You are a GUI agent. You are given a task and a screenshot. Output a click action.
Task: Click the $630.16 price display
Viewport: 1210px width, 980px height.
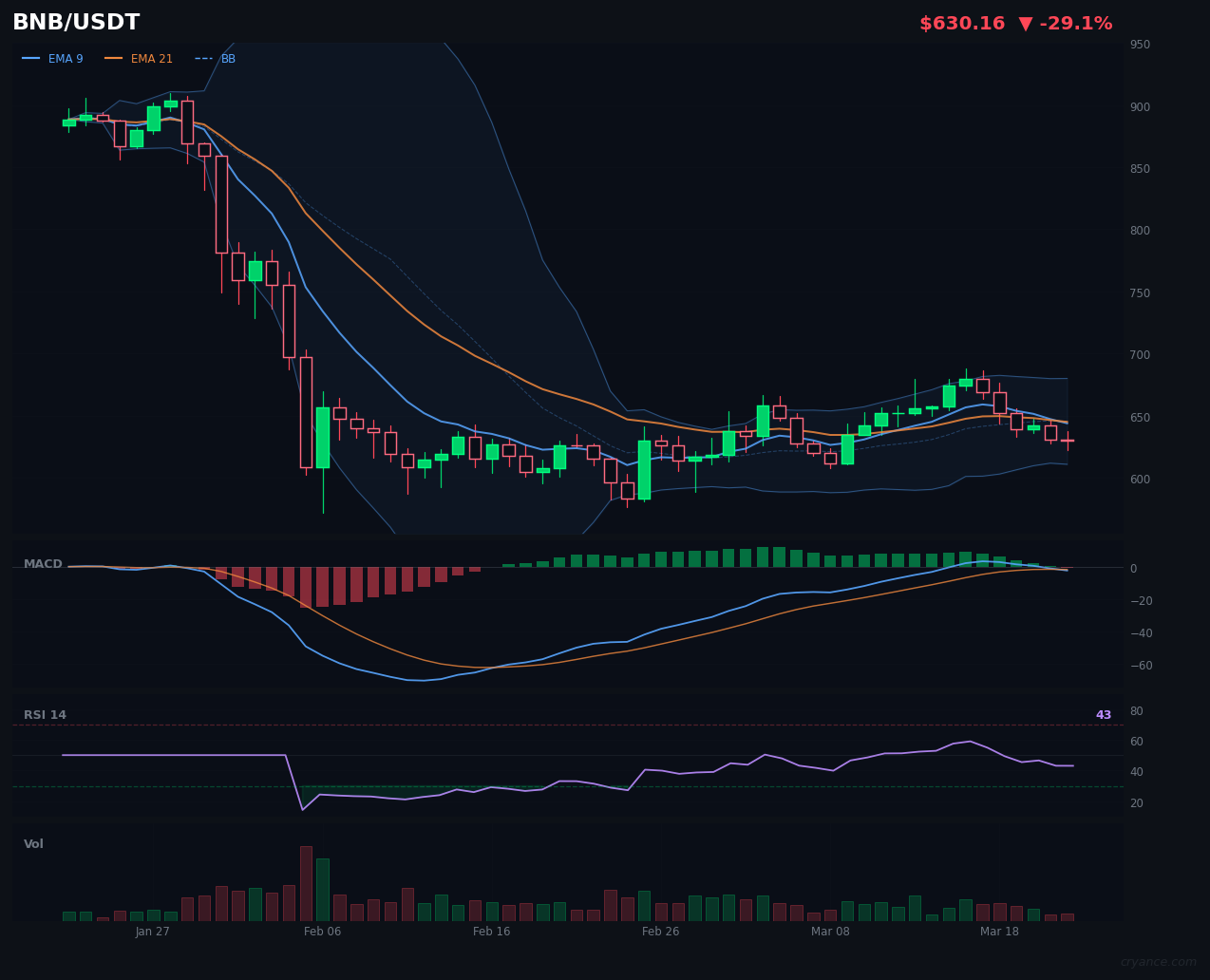pos(962,22)
